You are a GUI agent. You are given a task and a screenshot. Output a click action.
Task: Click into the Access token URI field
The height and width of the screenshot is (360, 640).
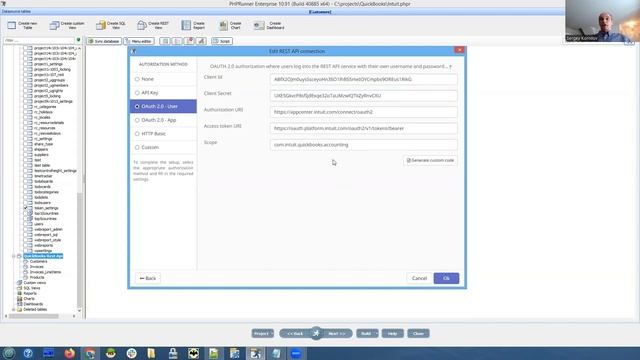coord(363,128)
